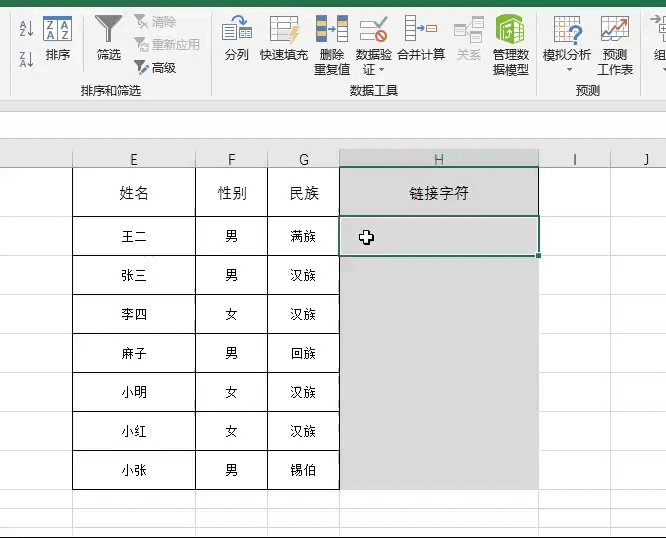Viewport: 666px width, 538px height.
Task: Expand the 模拟分析 dropdown arrow
Action: point(569,70)
